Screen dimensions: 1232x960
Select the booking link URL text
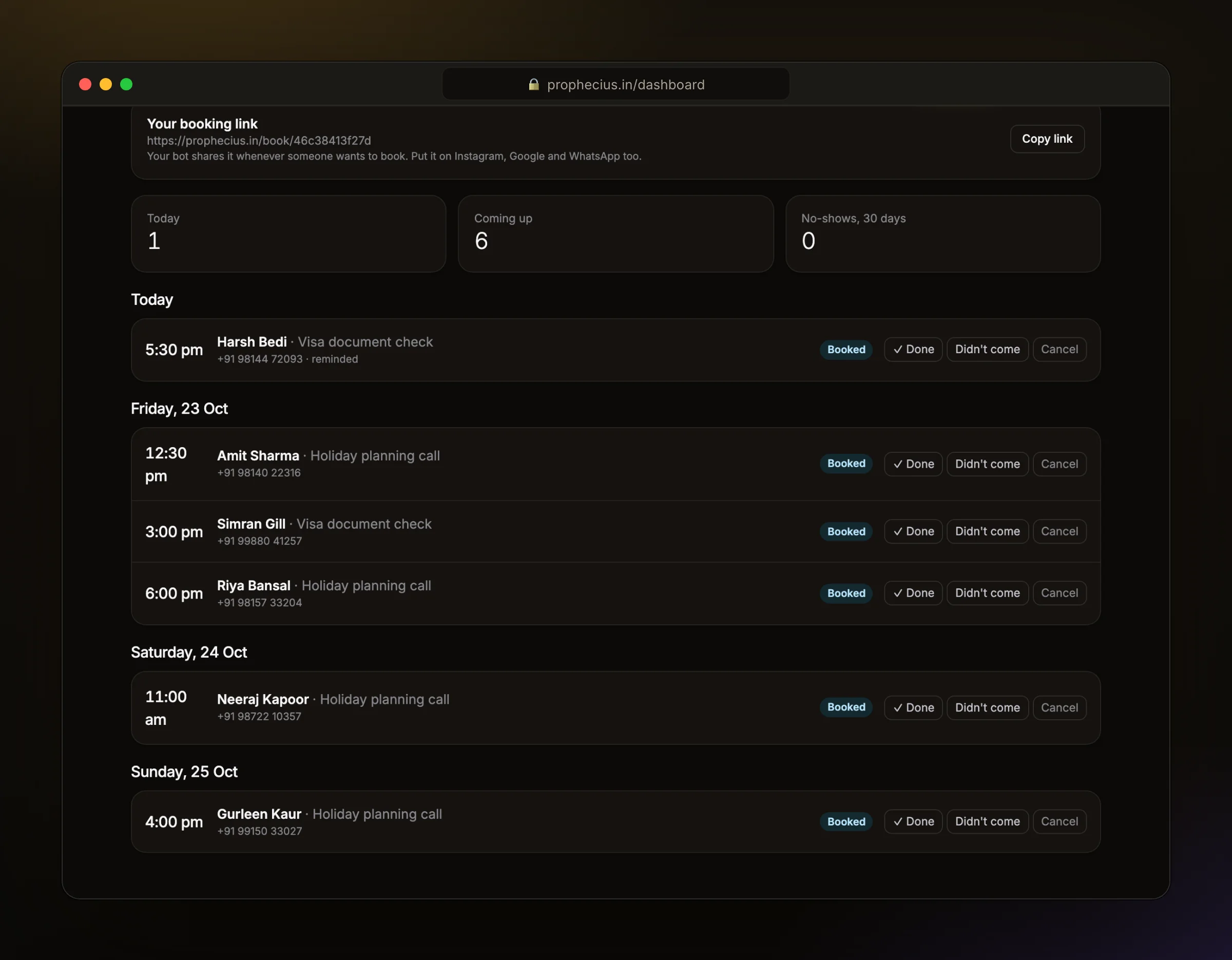pyautogui.click(x=259, y=141)
